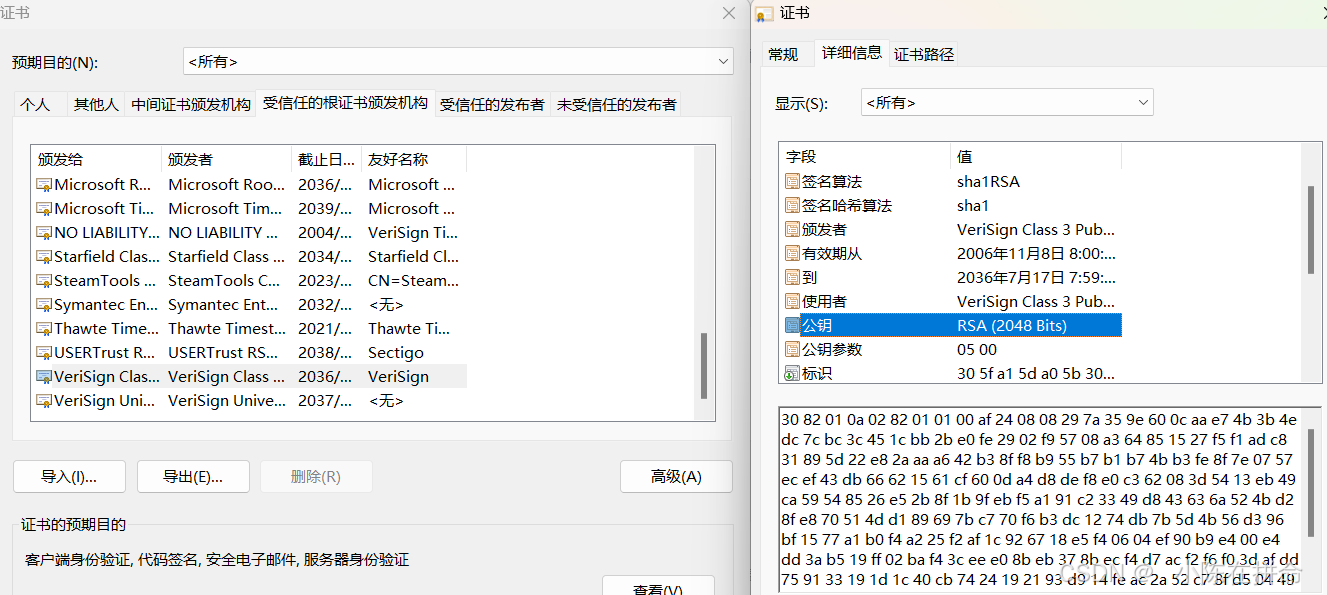Click the 有效期从 field icon
The height and width of the screenshot is (595, 1327).
792,254
